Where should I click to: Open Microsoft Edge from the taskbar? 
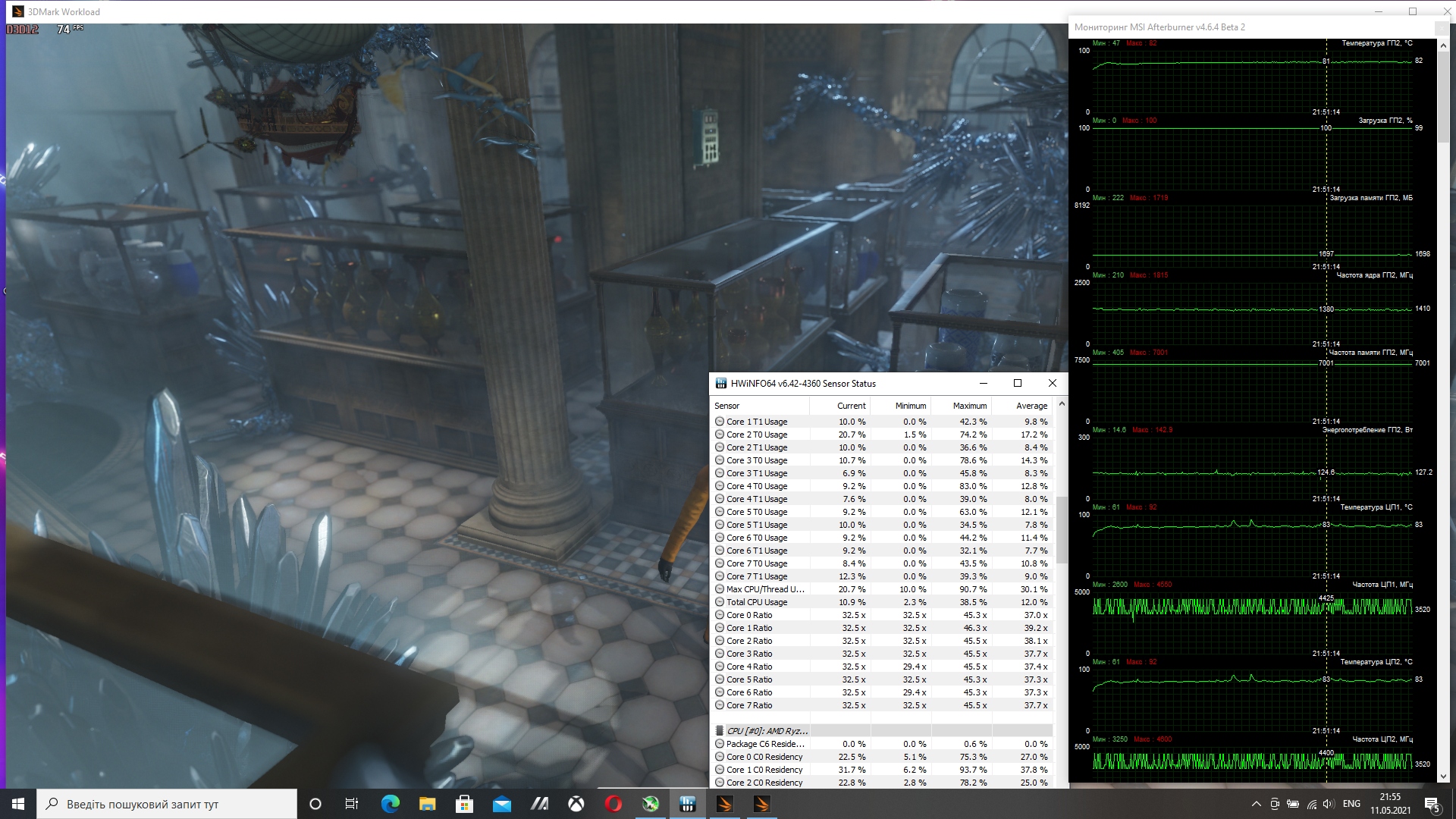390,804
